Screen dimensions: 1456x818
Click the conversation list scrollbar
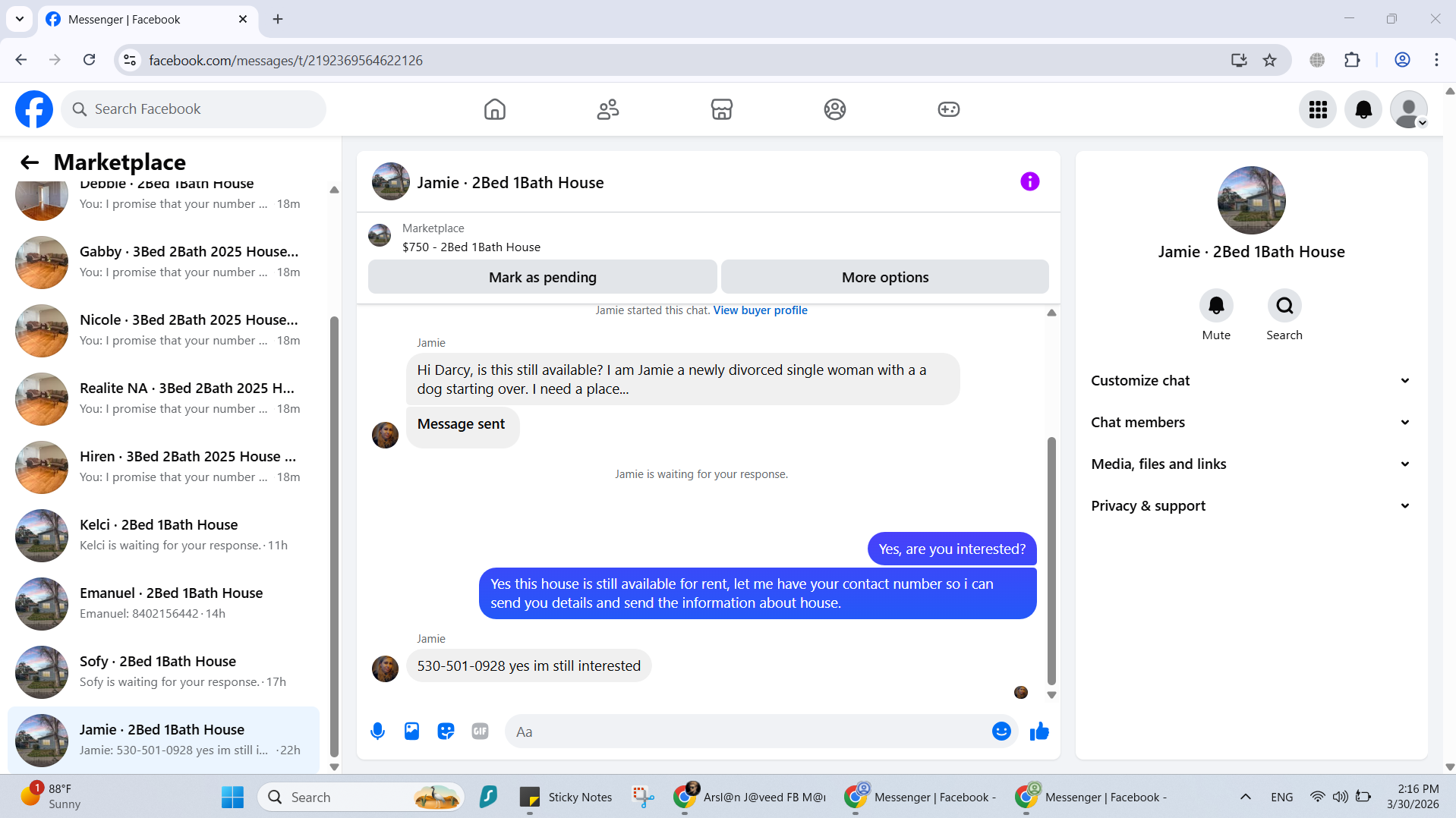(334, 536)
